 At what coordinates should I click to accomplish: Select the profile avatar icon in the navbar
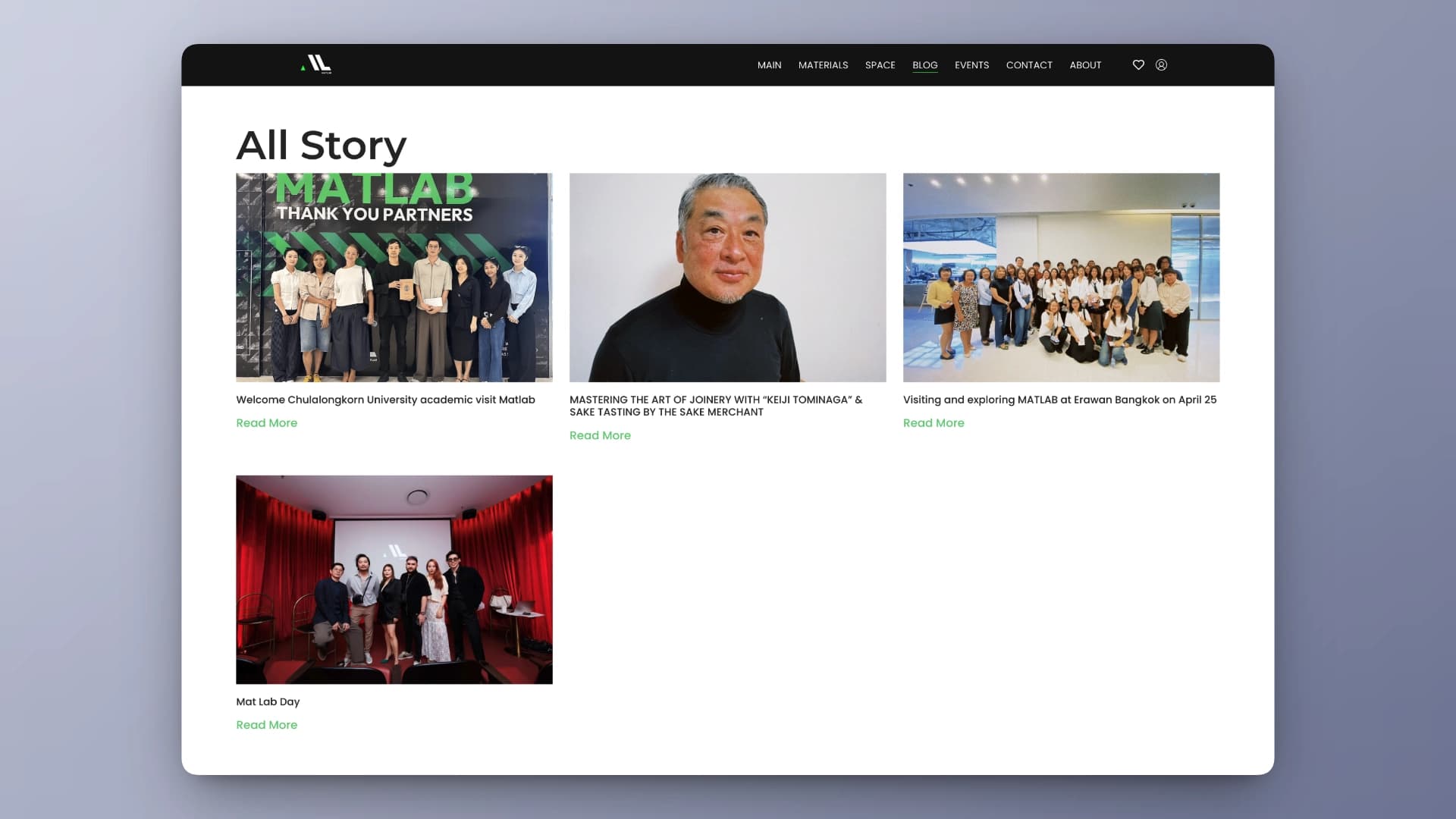pyautogui.click(x=1161, y=65)
